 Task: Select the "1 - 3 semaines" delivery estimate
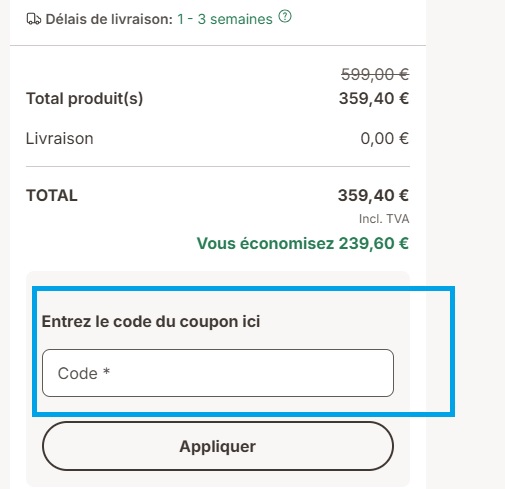225,19
